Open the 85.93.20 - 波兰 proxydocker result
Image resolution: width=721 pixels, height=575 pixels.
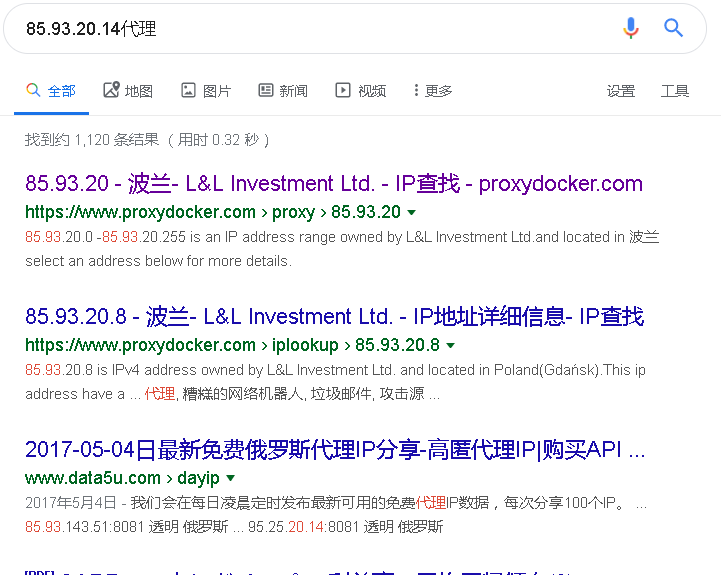334,184
